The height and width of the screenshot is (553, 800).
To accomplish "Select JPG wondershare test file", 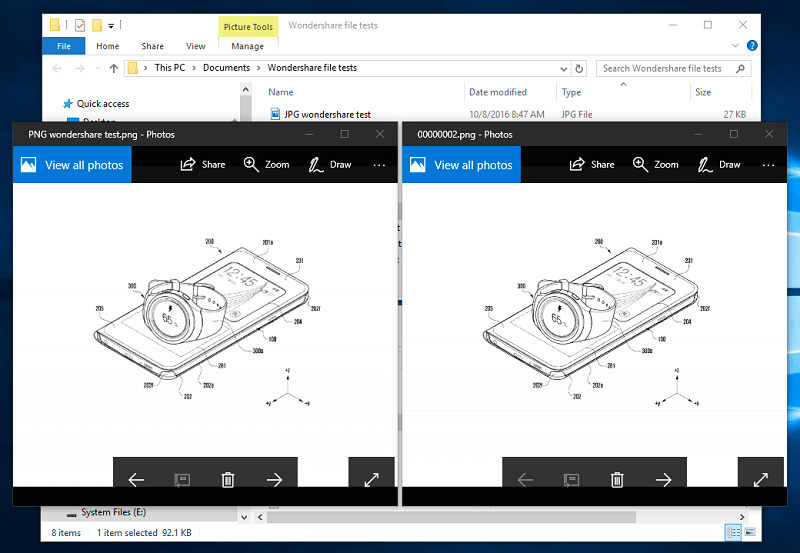I will [x=328, y=114].
